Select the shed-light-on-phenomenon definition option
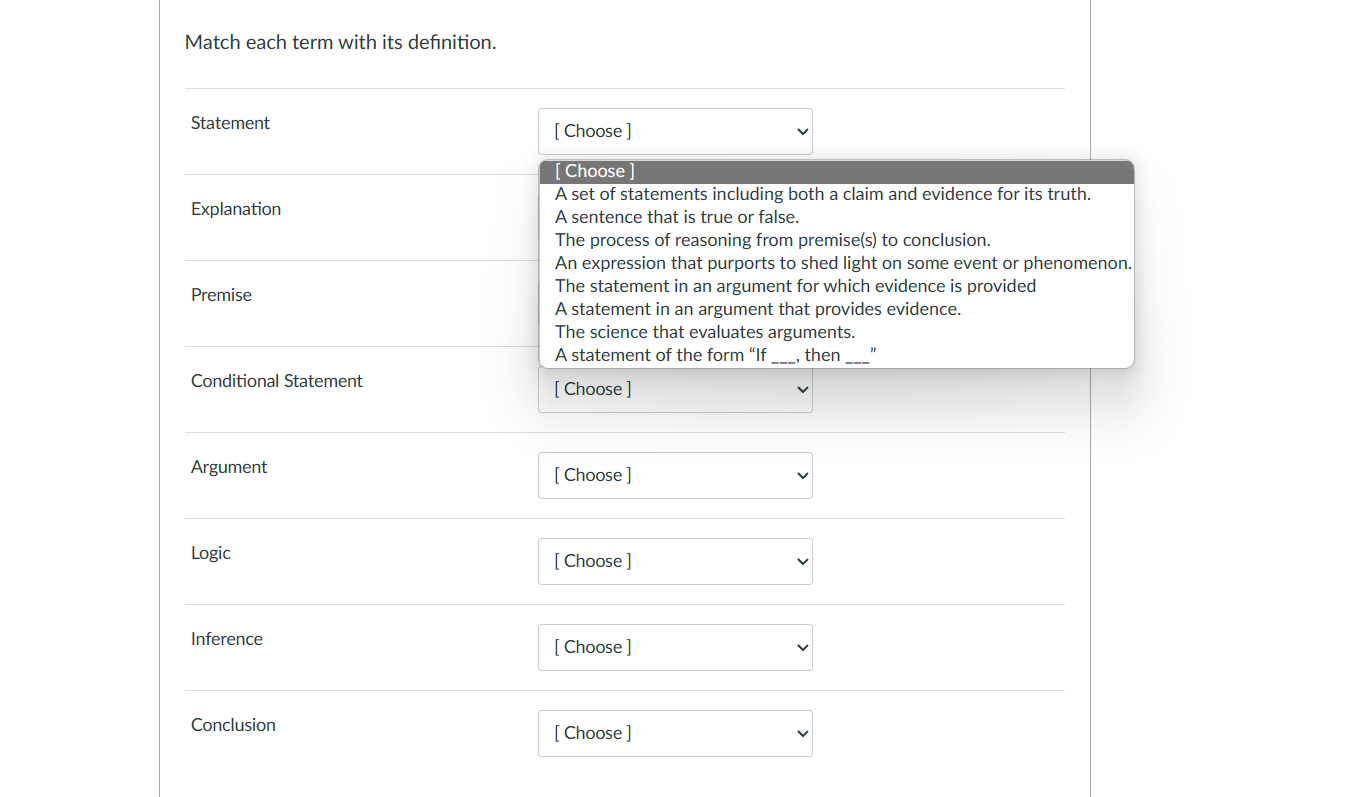Viewport: 1371px width, 797px height. pos(842,262)
